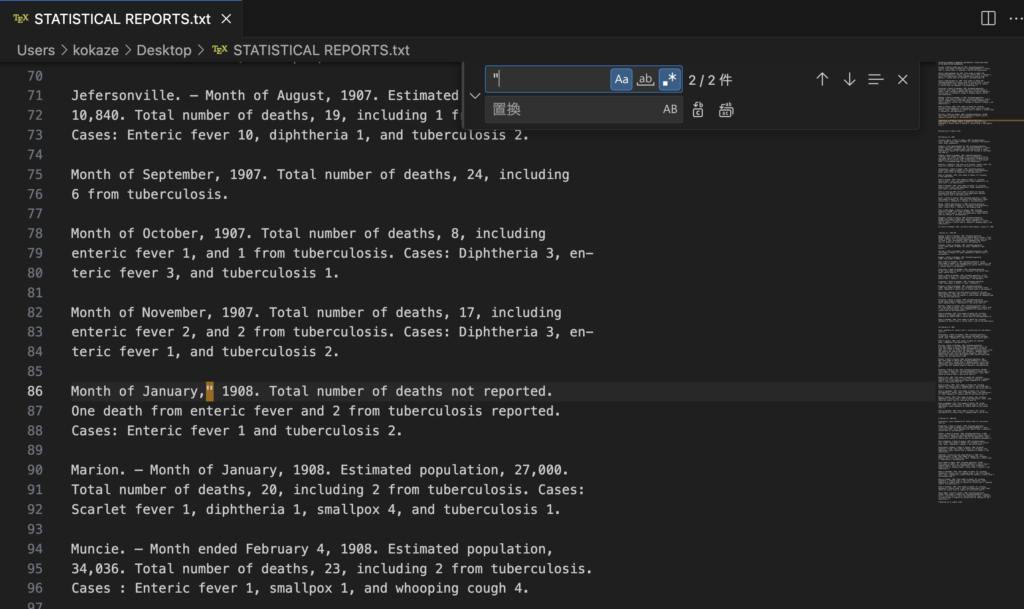Close the STATISTICAL REPORTS.txt tab
1024x609 pixels.
[226, 19]
